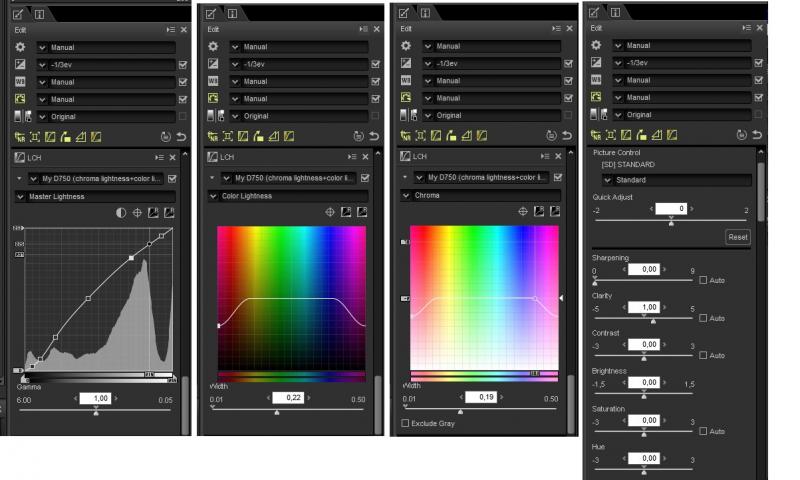
Task: Click the crosshair anchor point icon above the Master Lightness curve
Action: tap(137, 213)
